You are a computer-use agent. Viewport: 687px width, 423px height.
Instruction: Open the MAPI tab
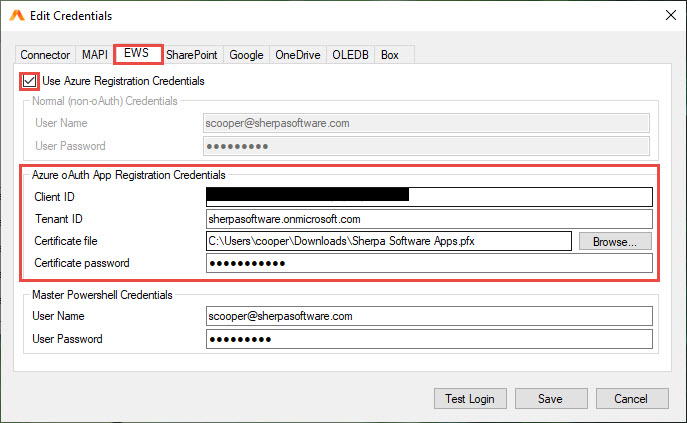coord(94,55)
